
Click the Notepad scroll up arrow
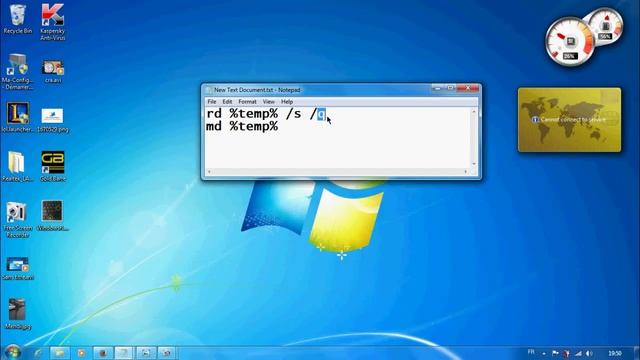[474, 111]
